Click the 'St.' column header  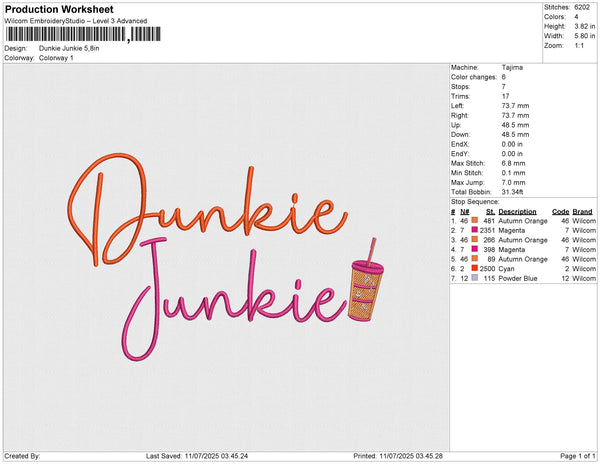coord(490,212)
